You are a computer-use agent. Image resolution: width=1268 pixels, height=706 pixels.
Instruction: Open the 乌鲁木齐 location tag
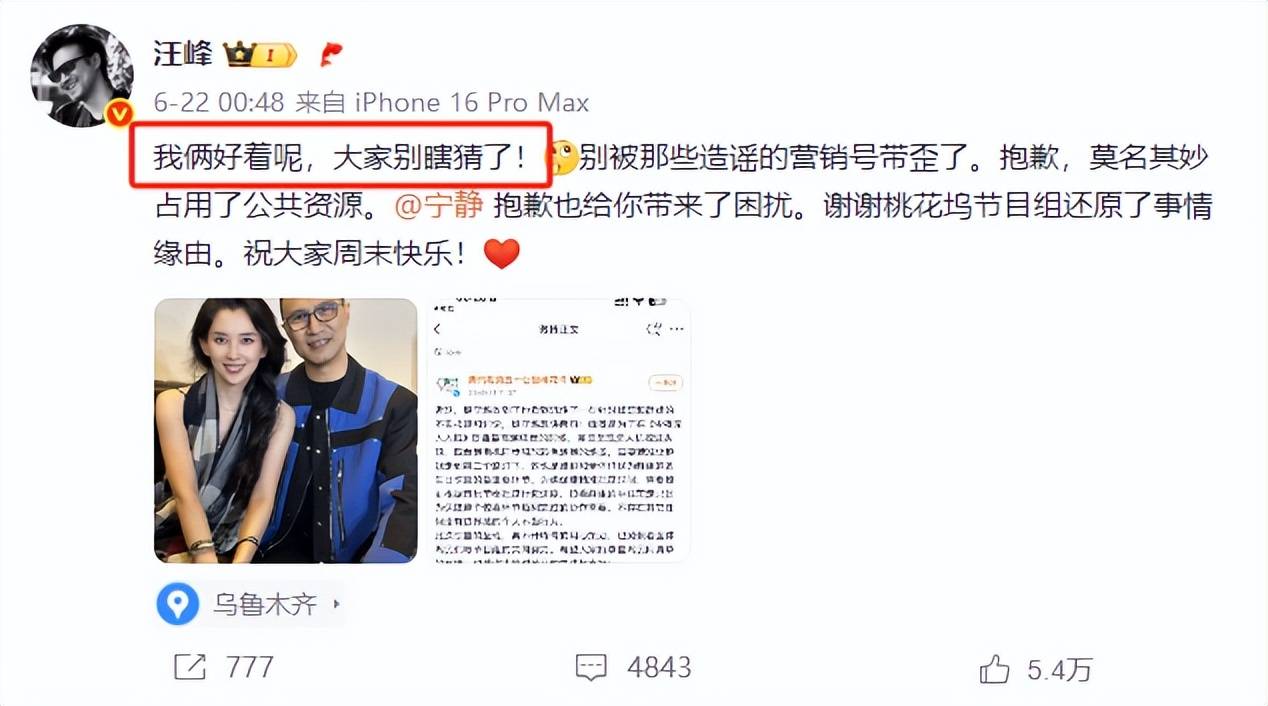click(250, 604)
